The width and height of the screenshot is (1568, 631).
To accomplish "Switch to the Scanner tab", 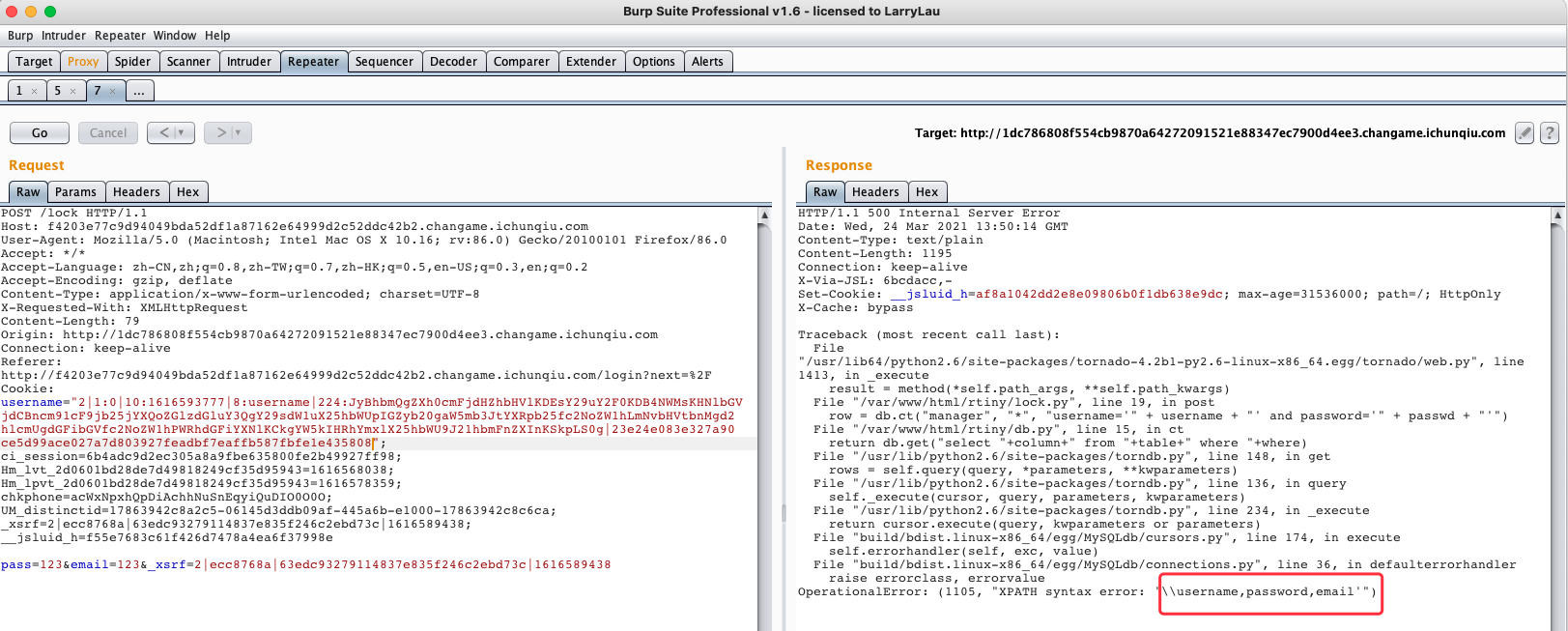I will 188,61.
